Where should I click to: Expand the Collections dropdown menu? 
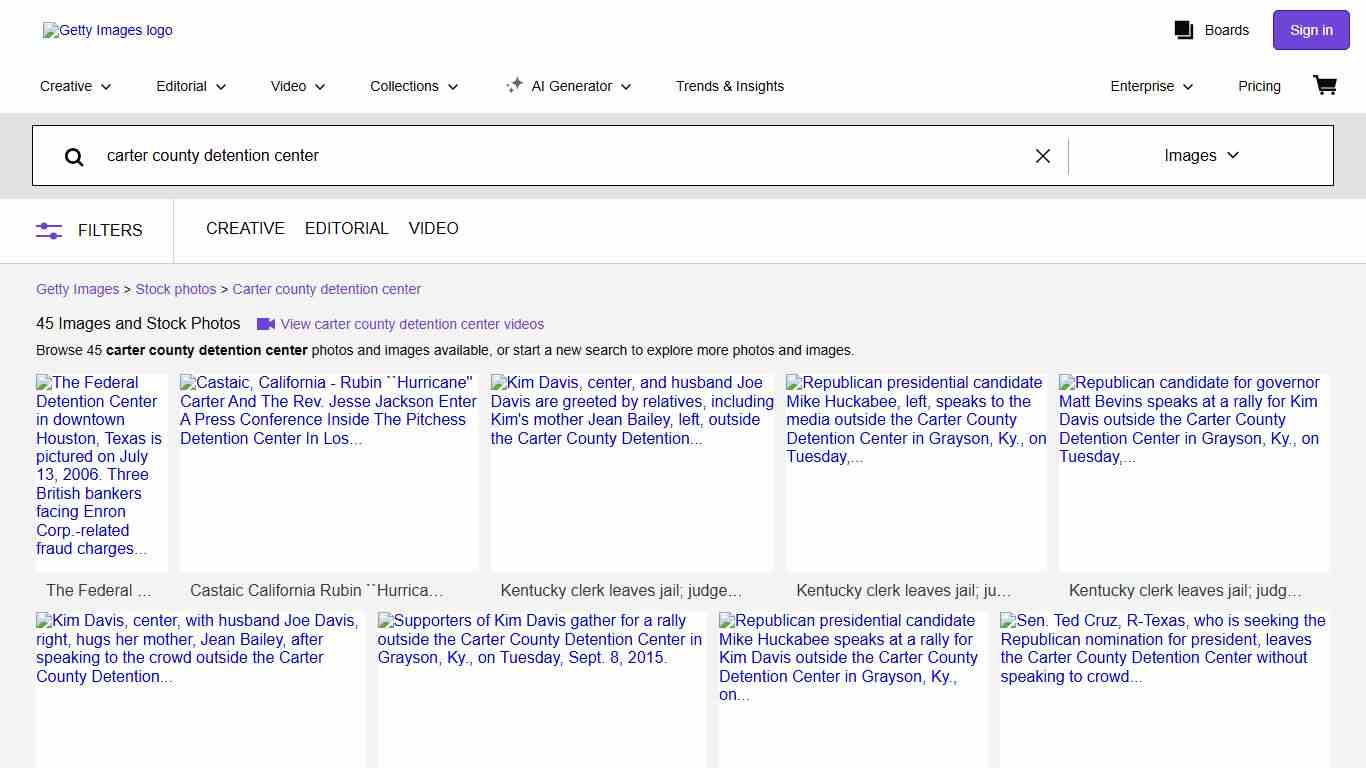pos(414,86)
